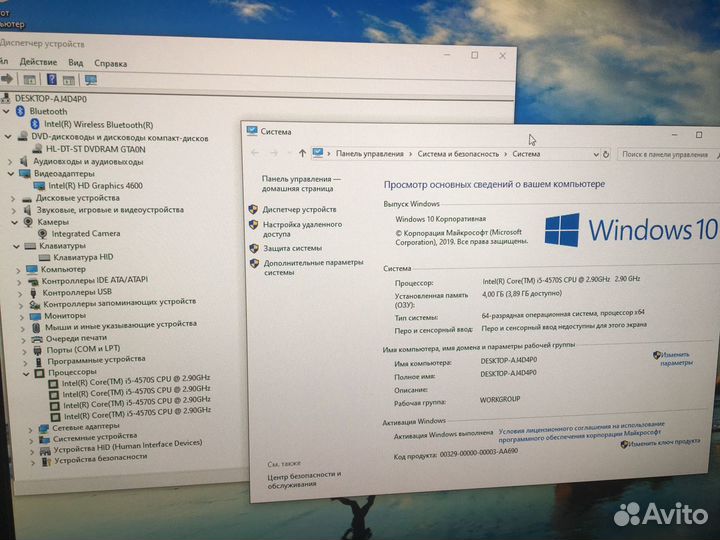Viewport: 720px width, 540px height.
Task: Click Изменить параметры link
Action: pyautogui.click(x=676, y=359)
